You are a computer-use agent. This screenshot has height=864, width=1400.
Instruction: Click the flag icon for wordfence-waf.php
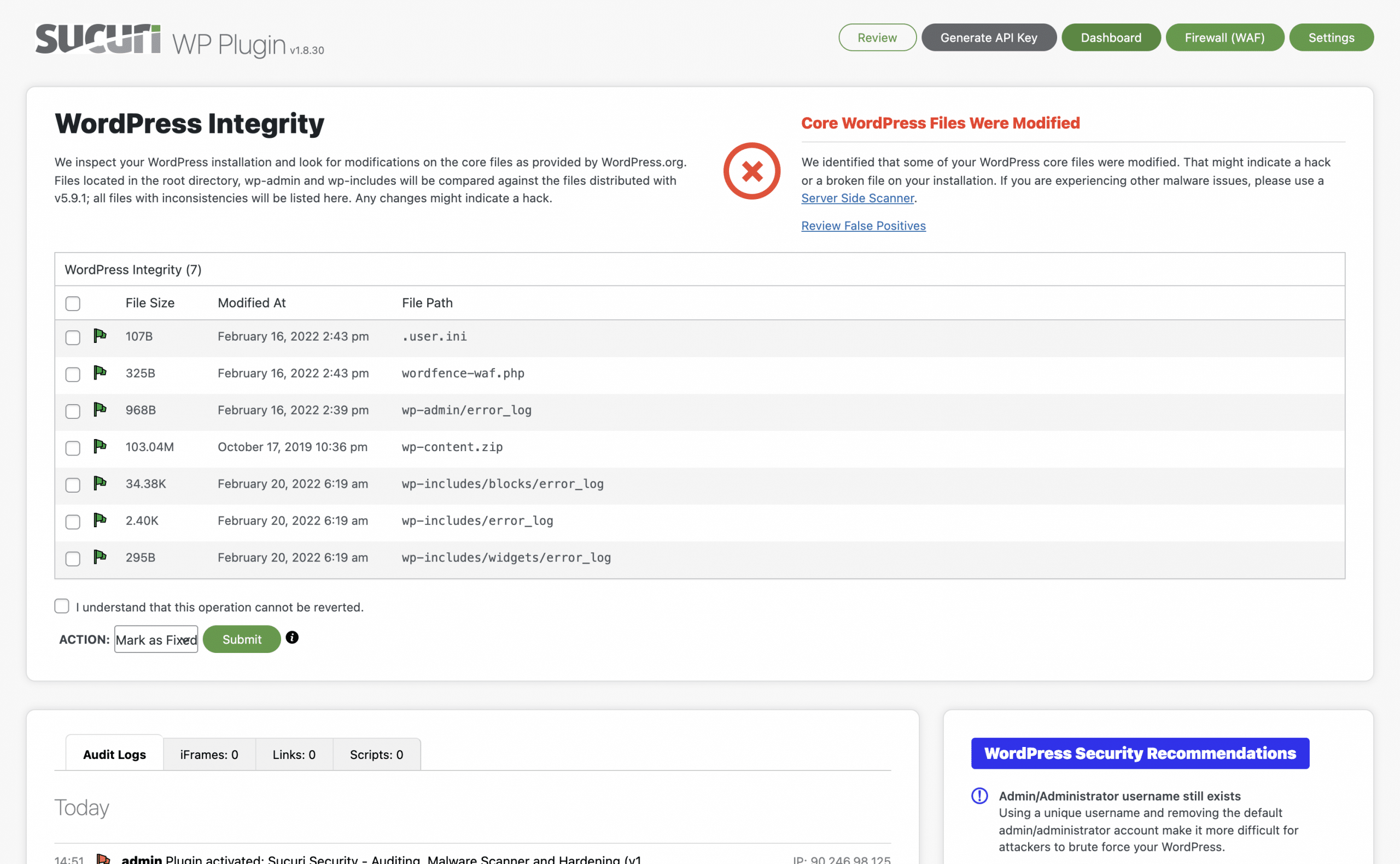point(100,373)
